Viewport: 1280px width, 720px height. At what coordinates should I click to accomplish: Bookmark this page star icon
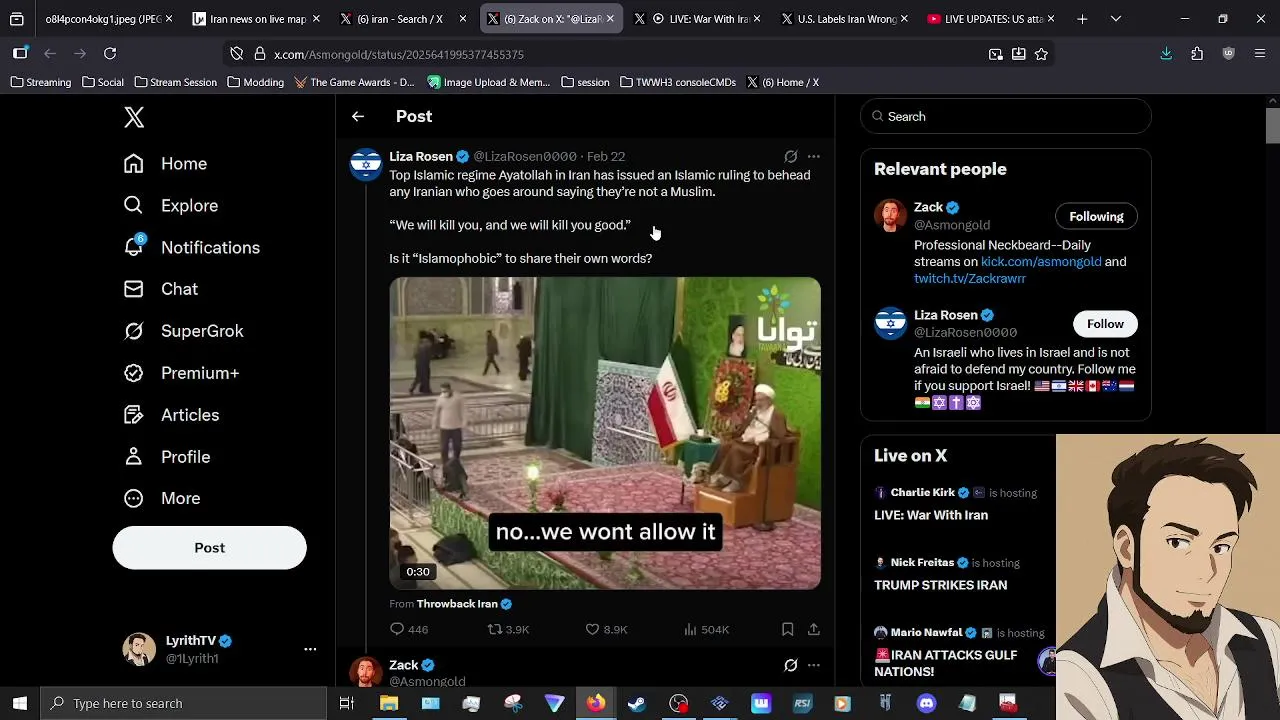(x=1041, y=54)
